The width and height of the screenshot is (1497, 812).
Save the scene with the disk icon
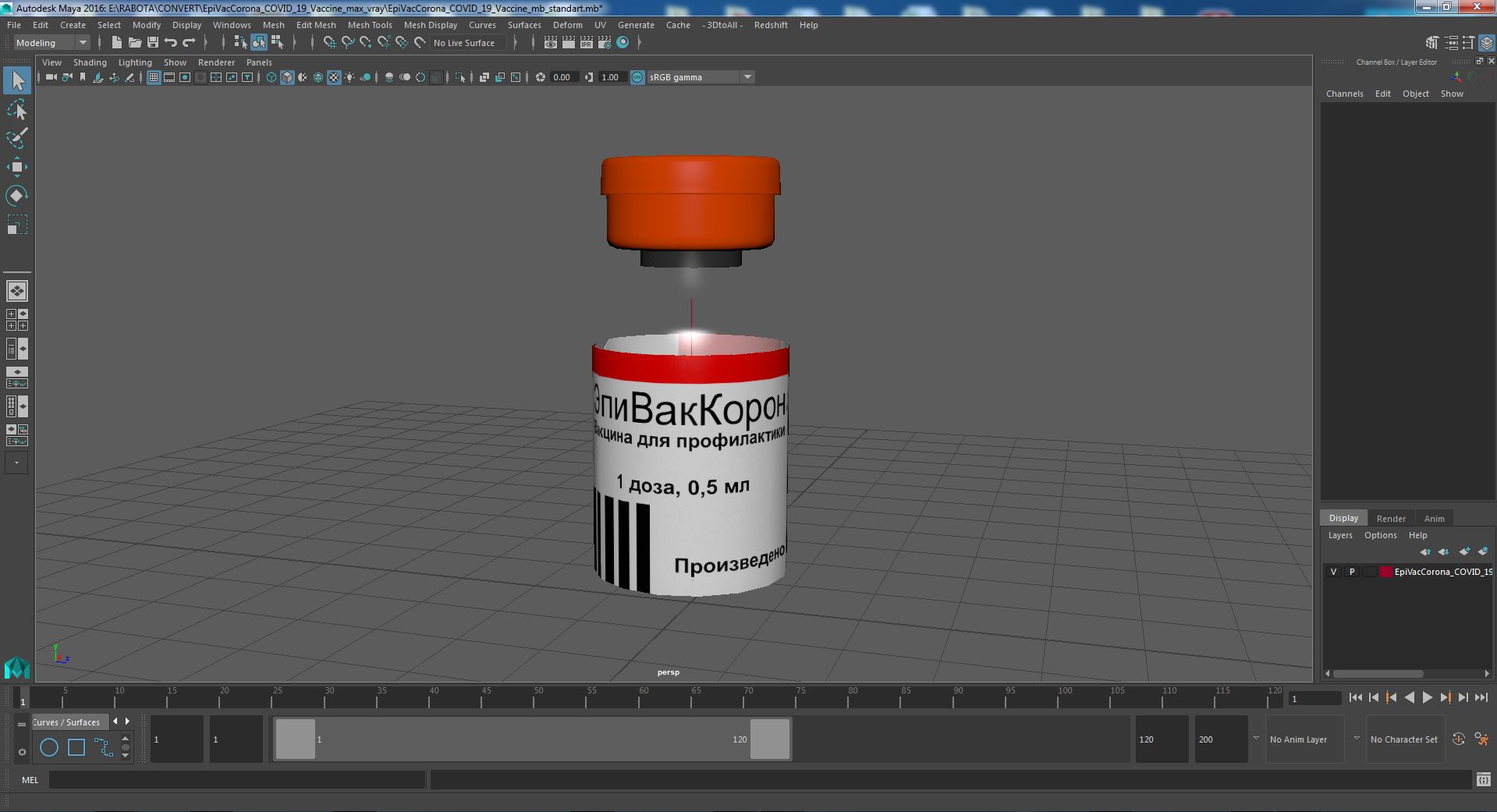tap(152, 43)
